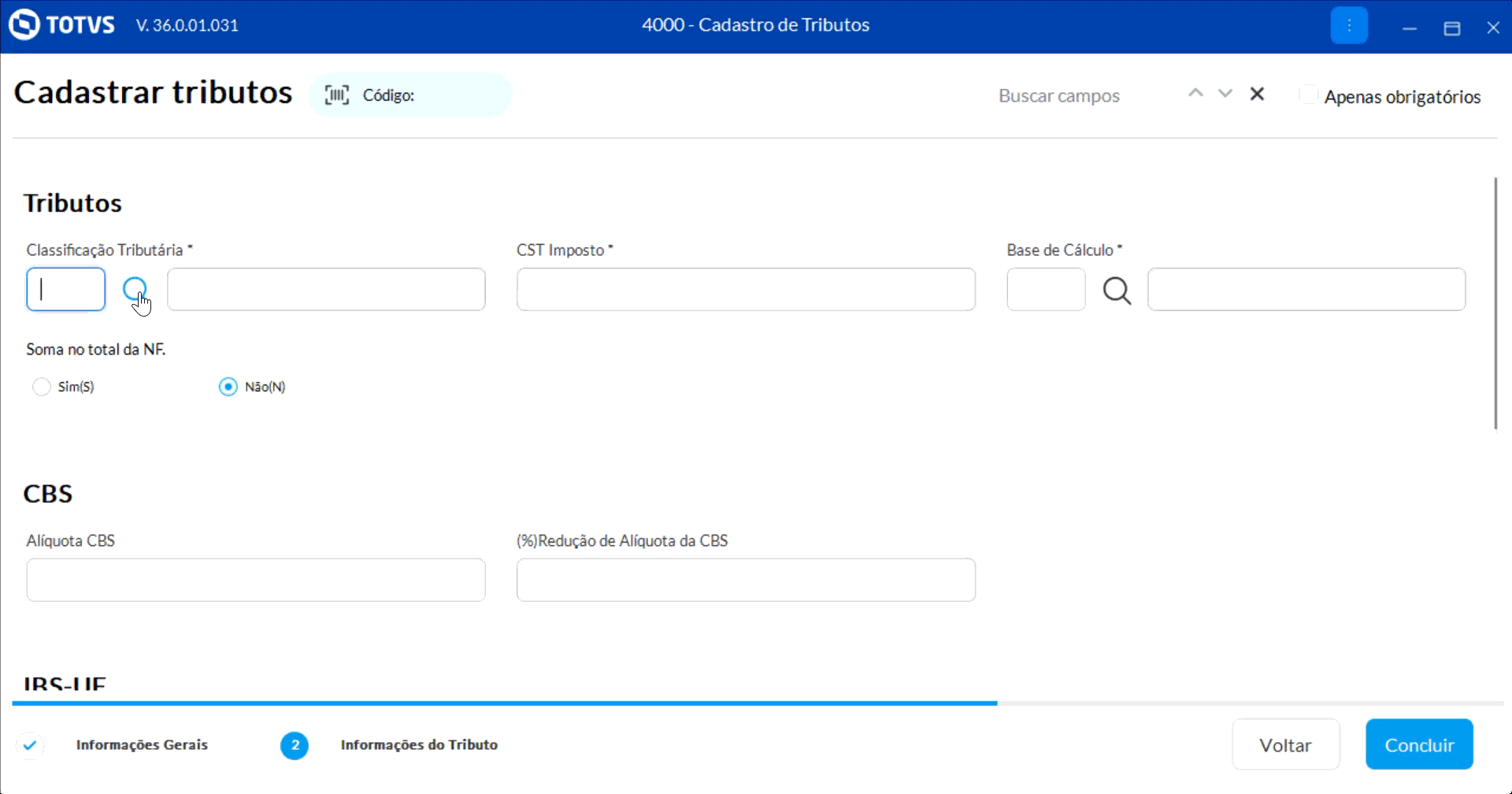Click the TOTVS logo icon
Viewport: 1512px width, 794px height.
(x=24, y=24)
